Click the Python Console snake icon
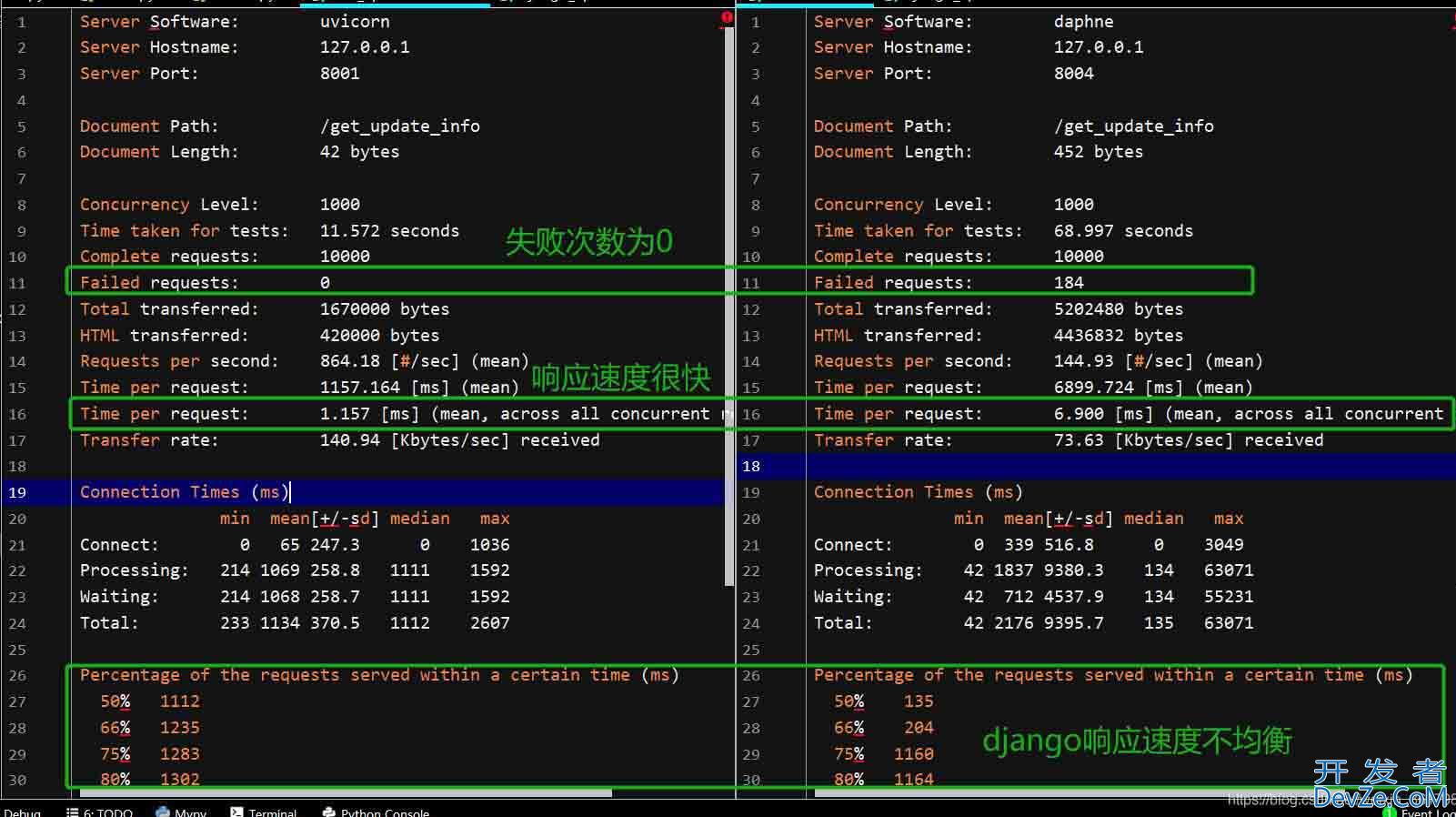Screen dimensions: 1456x817 pos(329,812)
